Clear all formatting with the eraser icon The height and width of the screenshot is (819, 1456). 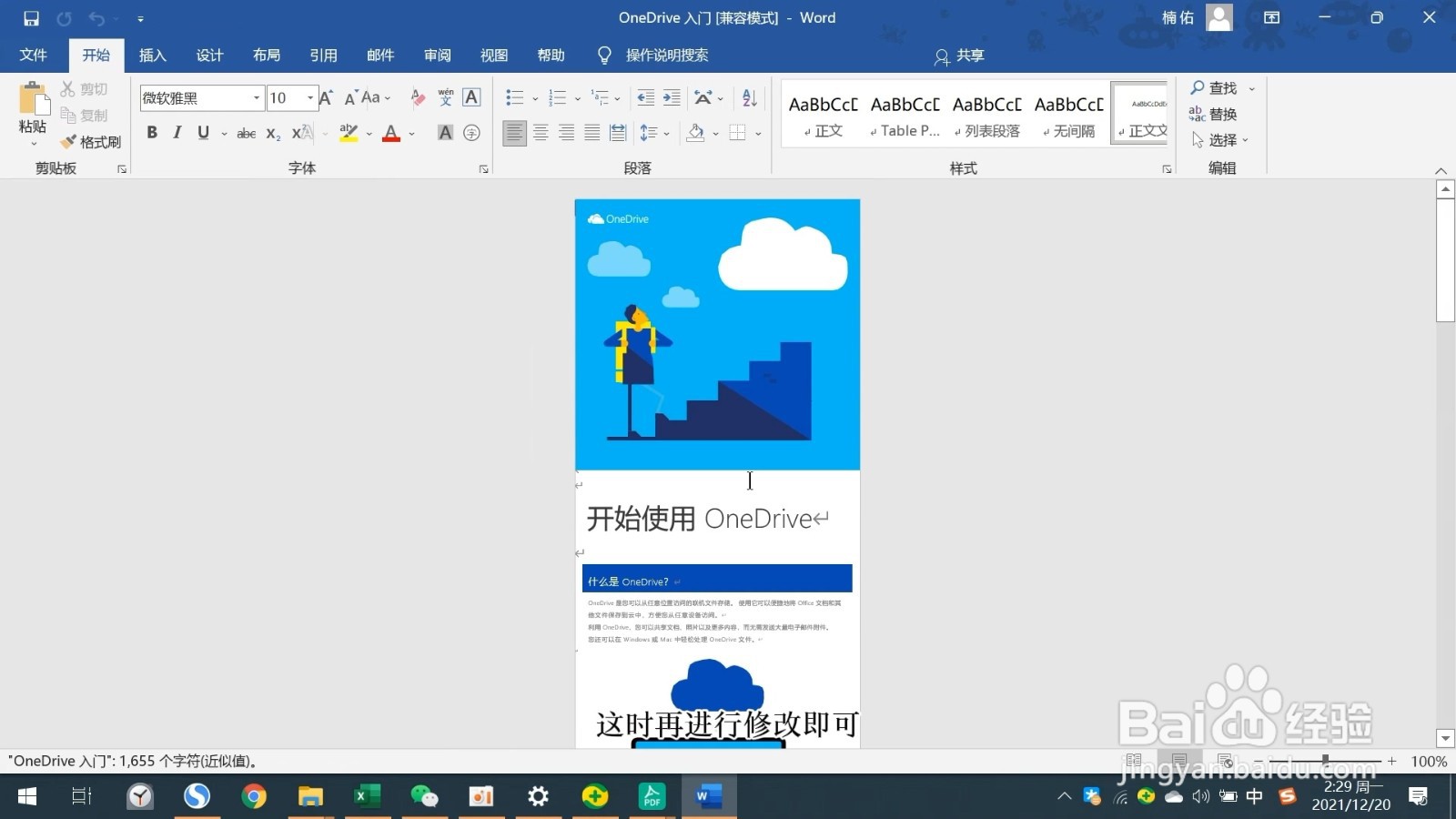click(418, 97)
